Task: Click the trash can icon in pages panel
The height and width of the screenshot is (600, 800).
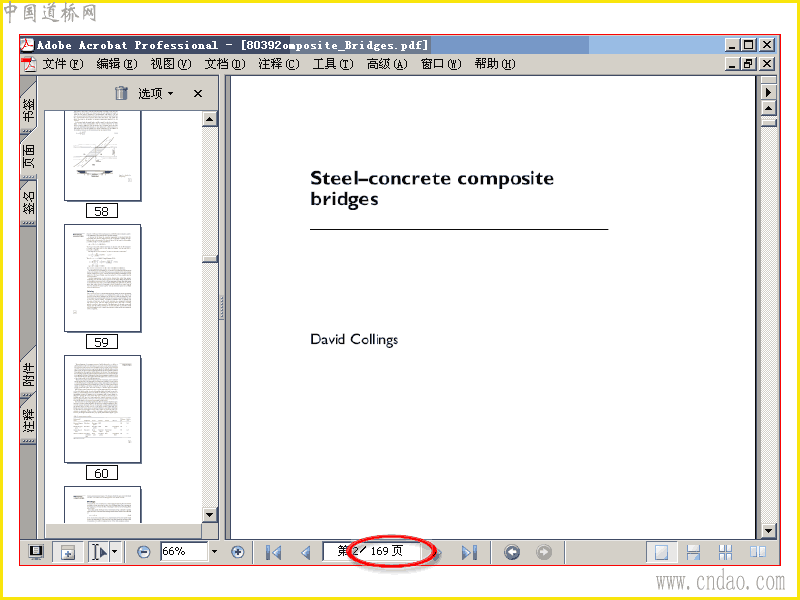Action: (121, 93)
